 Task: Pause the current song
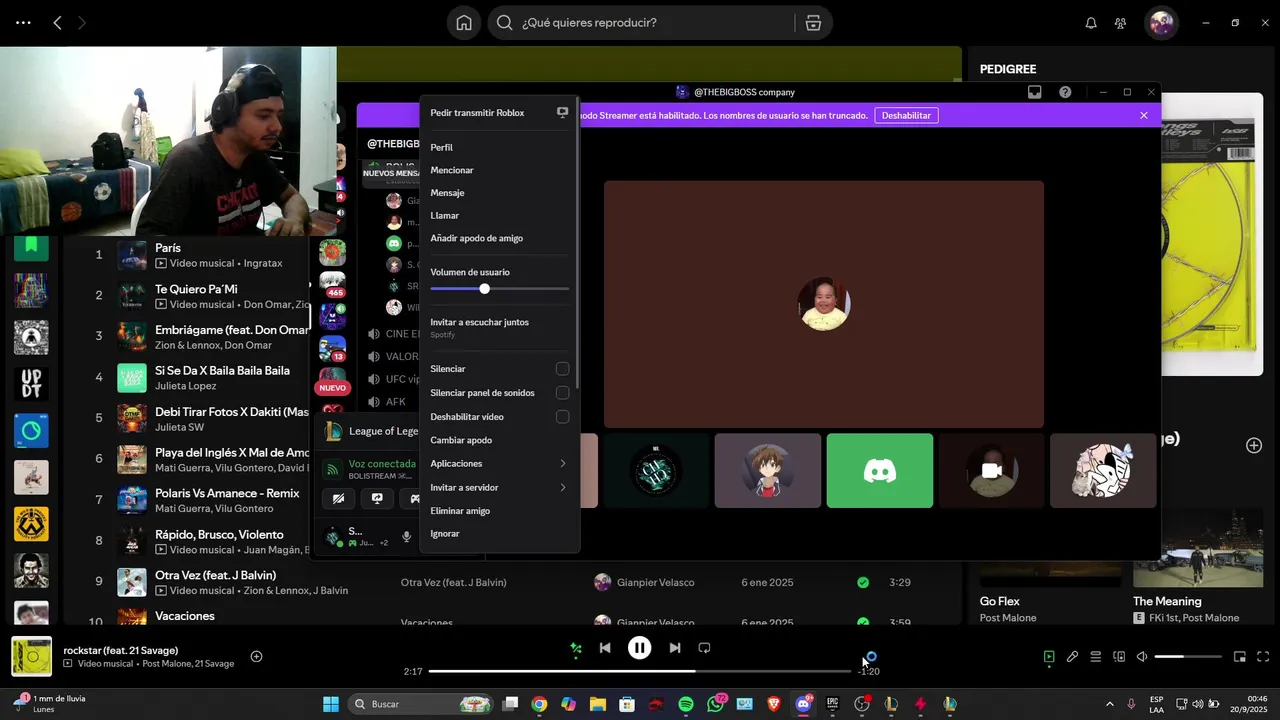pyautogui.click(x=639, y=648)
